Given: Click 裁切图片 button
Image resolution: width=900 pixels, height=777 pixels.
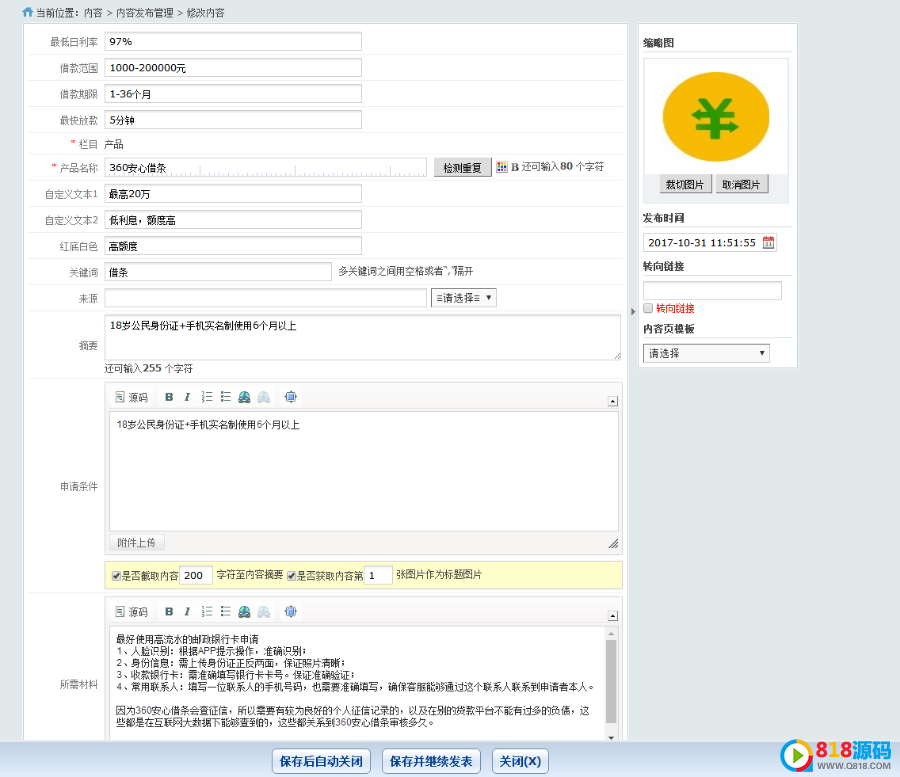Looking at the screenshot, I should click(685, 184).
